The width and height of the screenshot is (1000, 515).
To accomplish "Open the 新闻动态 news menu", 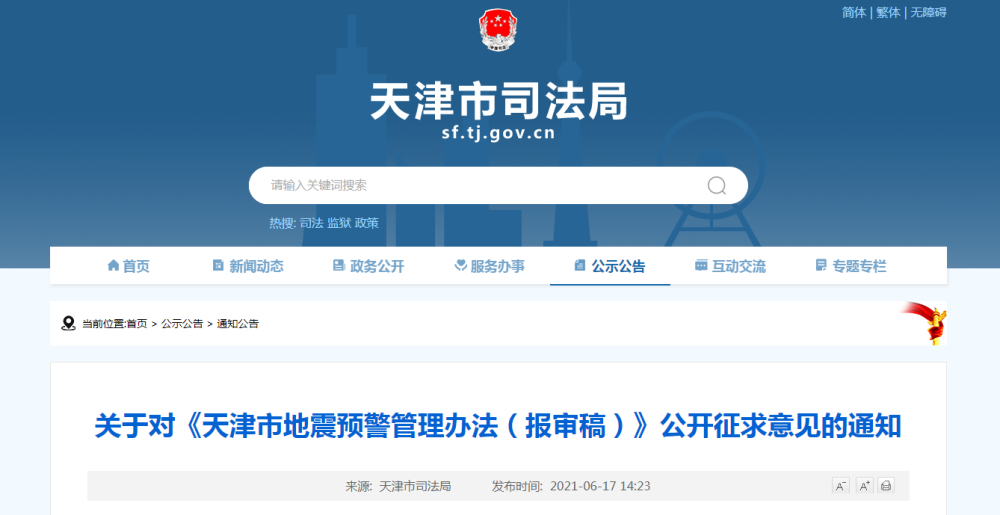I will coord(248,266).
